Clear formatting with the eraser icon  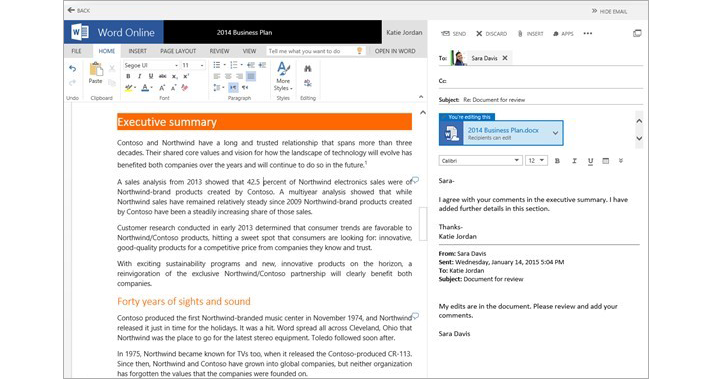[185, 88]
